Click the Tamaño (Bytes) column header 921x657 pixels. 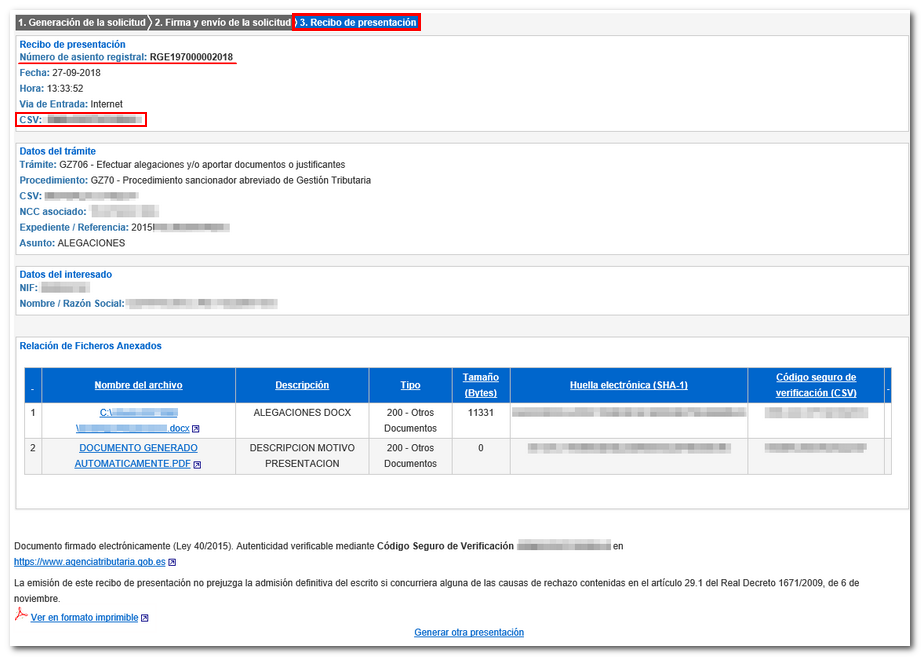click(x=480, y=385)
